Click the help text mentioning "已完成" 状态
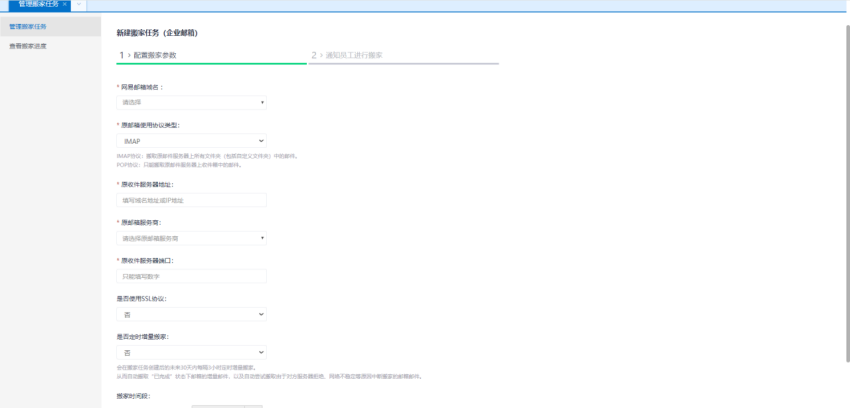Image resolution: width=850 pixels, height=409 pixels. click(x=269, y=376)
